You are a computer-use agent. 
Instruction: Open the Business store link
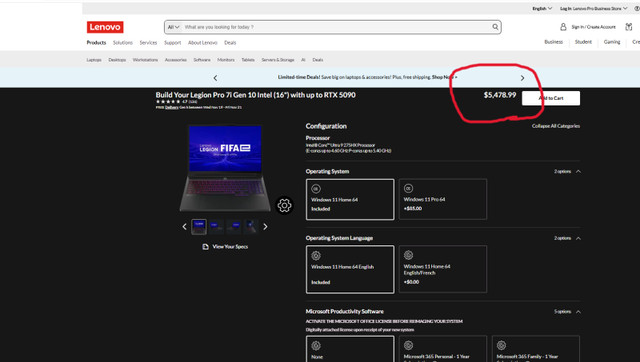pos(553,42)
